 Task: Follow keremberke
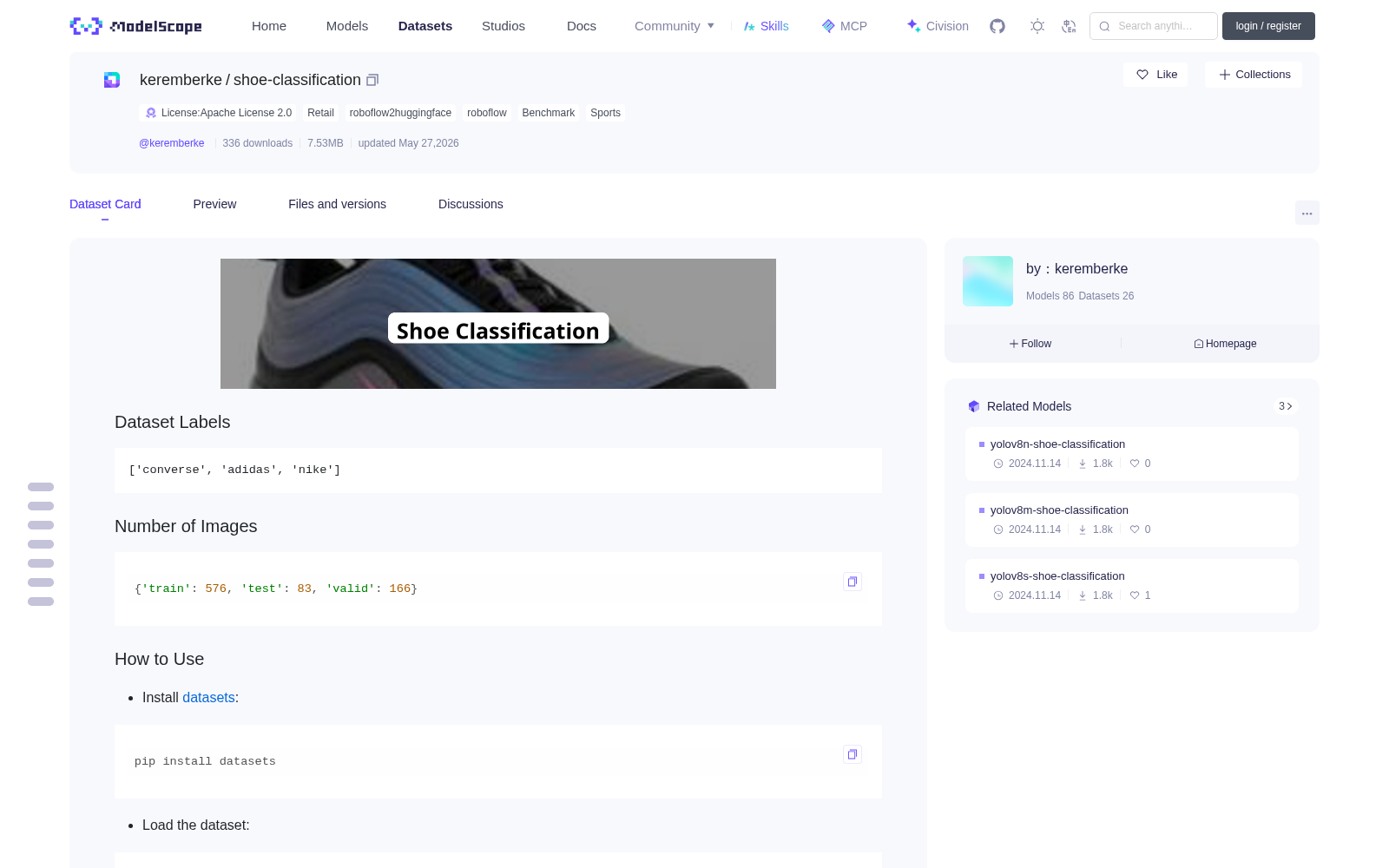click(1030, 344)
